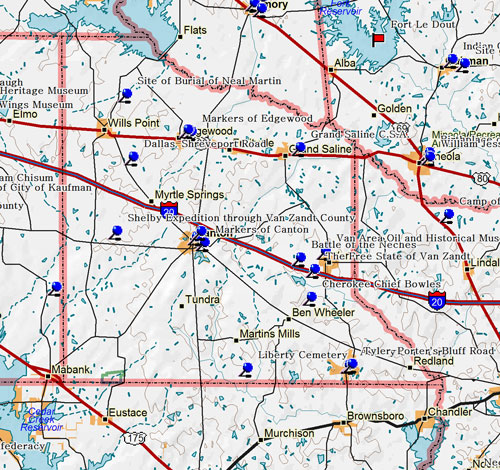
Task: Click the 'Martins Mills' town label
Action: 270,334
